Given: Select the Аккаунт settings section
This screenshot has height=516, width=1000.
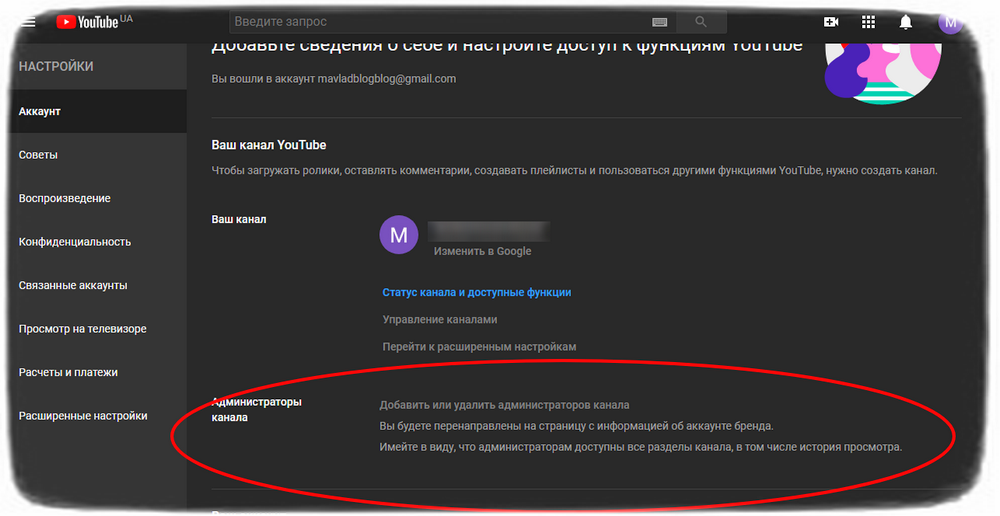Looking at the screenshot, I should coord(98,111).
